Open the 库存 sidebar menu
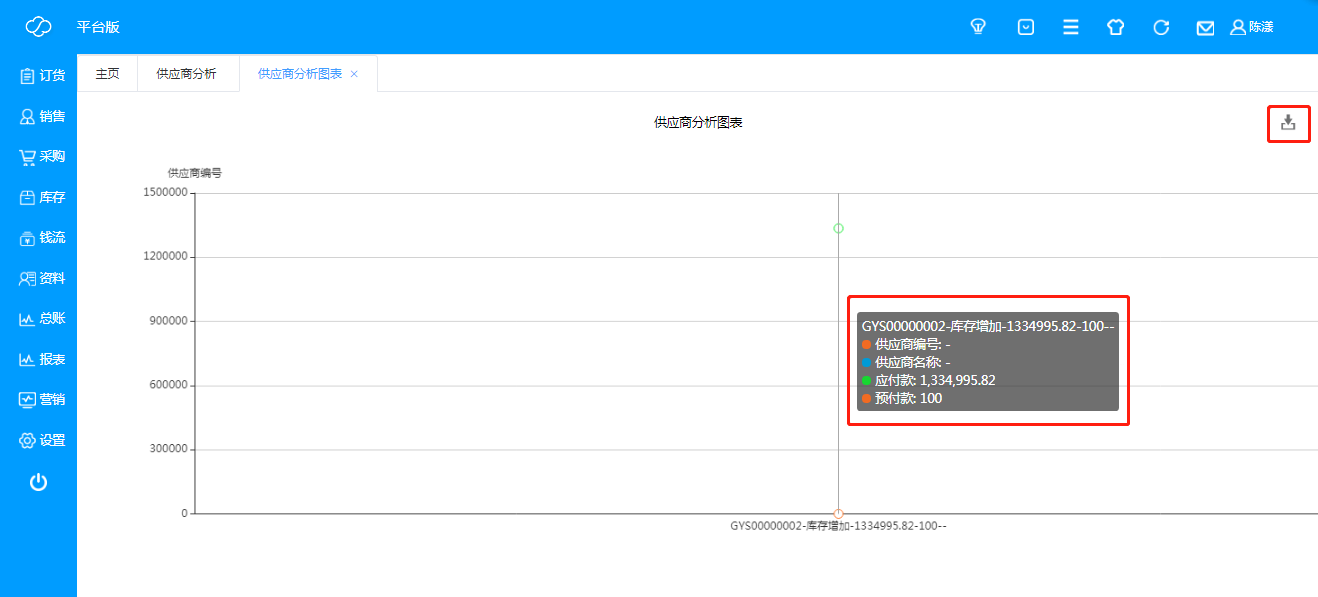Viewport: 1318px width, 597px height. pos(42,197)
